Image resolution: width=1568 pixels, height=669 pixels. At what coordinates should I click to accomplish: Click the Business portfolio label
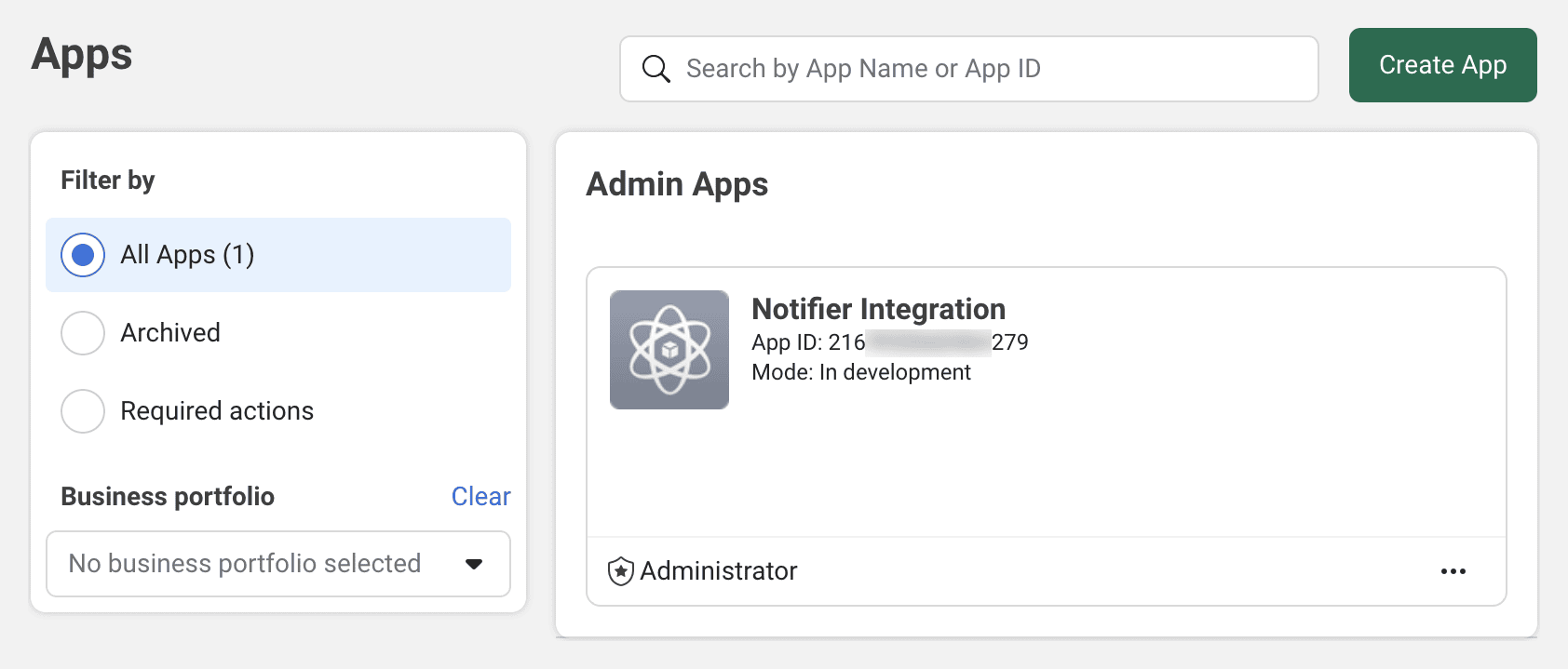coord(168,497)
